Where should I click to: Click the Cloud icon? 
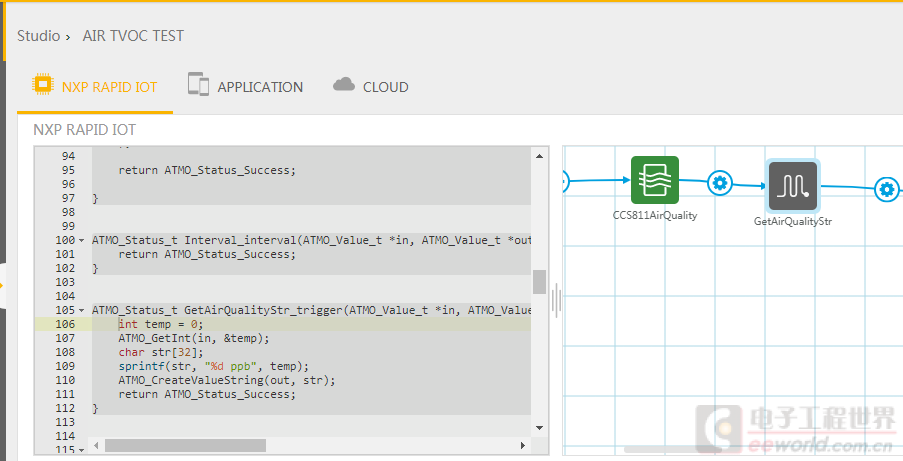point(344,85)
